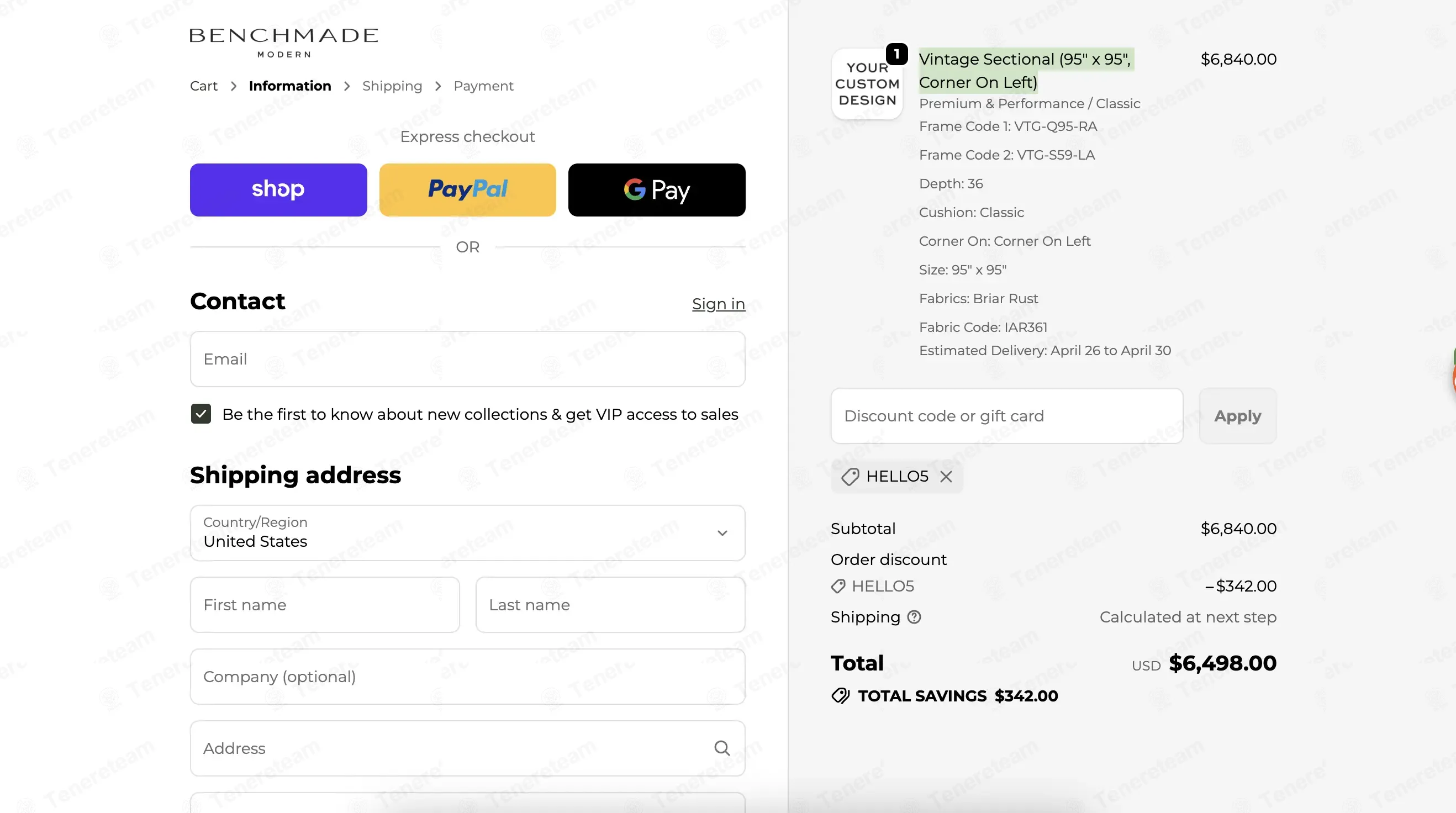The image size is (1456, 813).
Task: Remove the HELLO5 discount code tag
Action: tap(946, 476)
